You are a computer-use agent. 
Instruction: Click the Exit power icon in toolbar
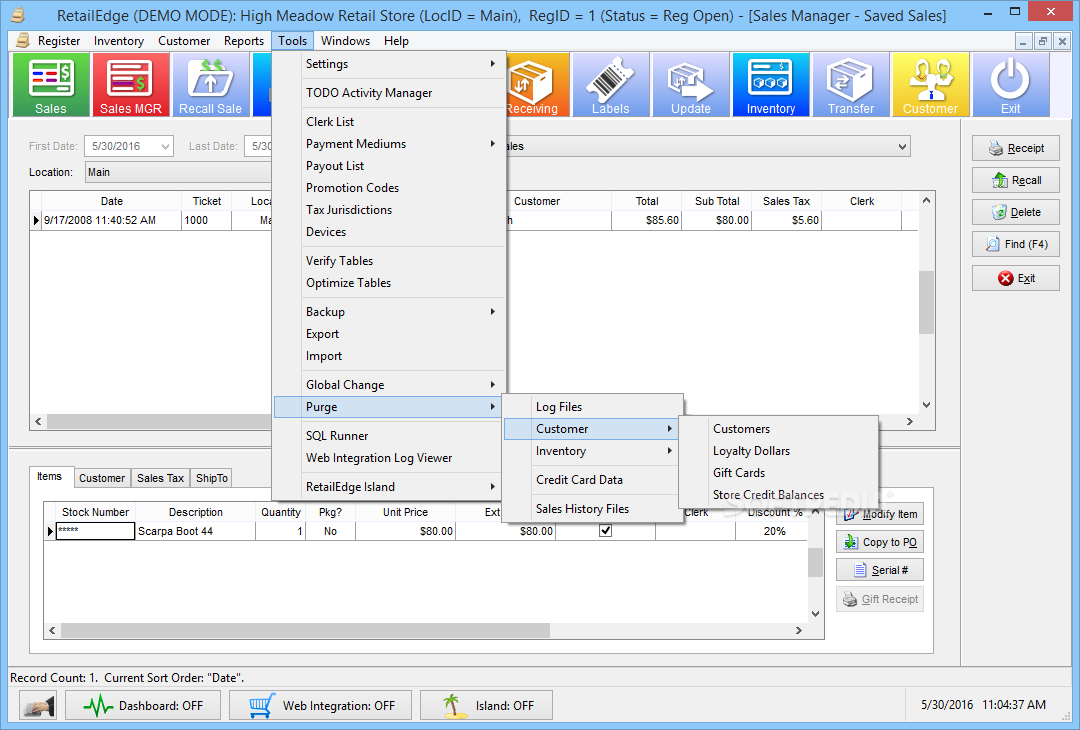[x=1010, y=85]
